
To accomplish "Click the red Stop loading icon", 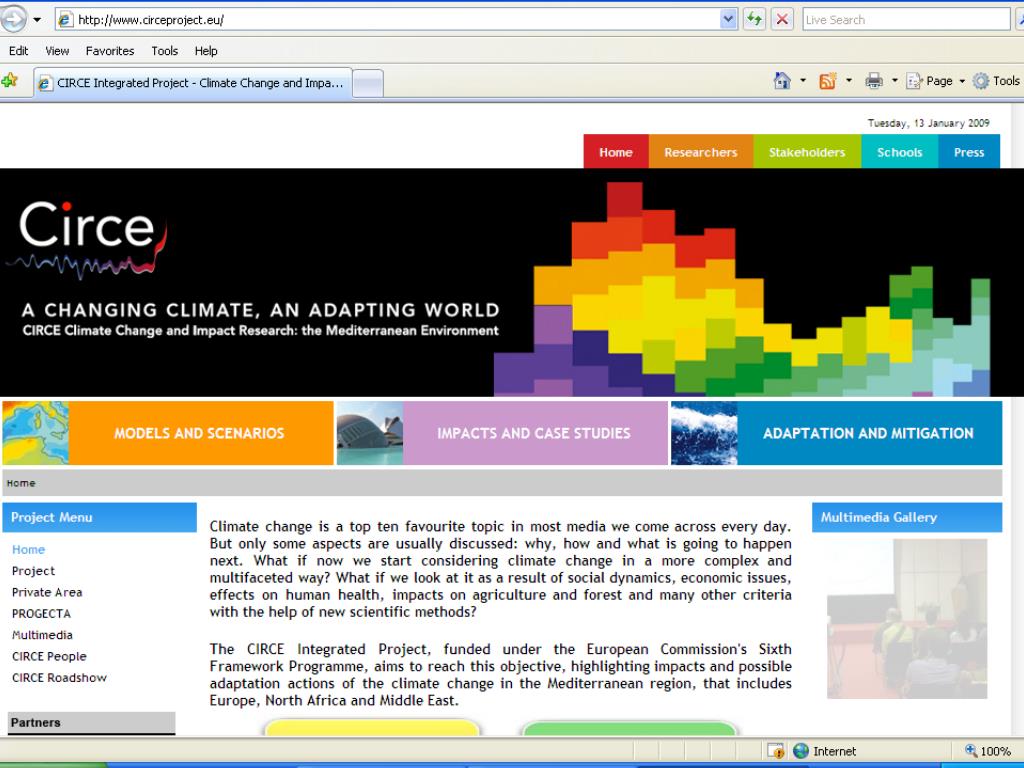I will click(x=782, y=20).
